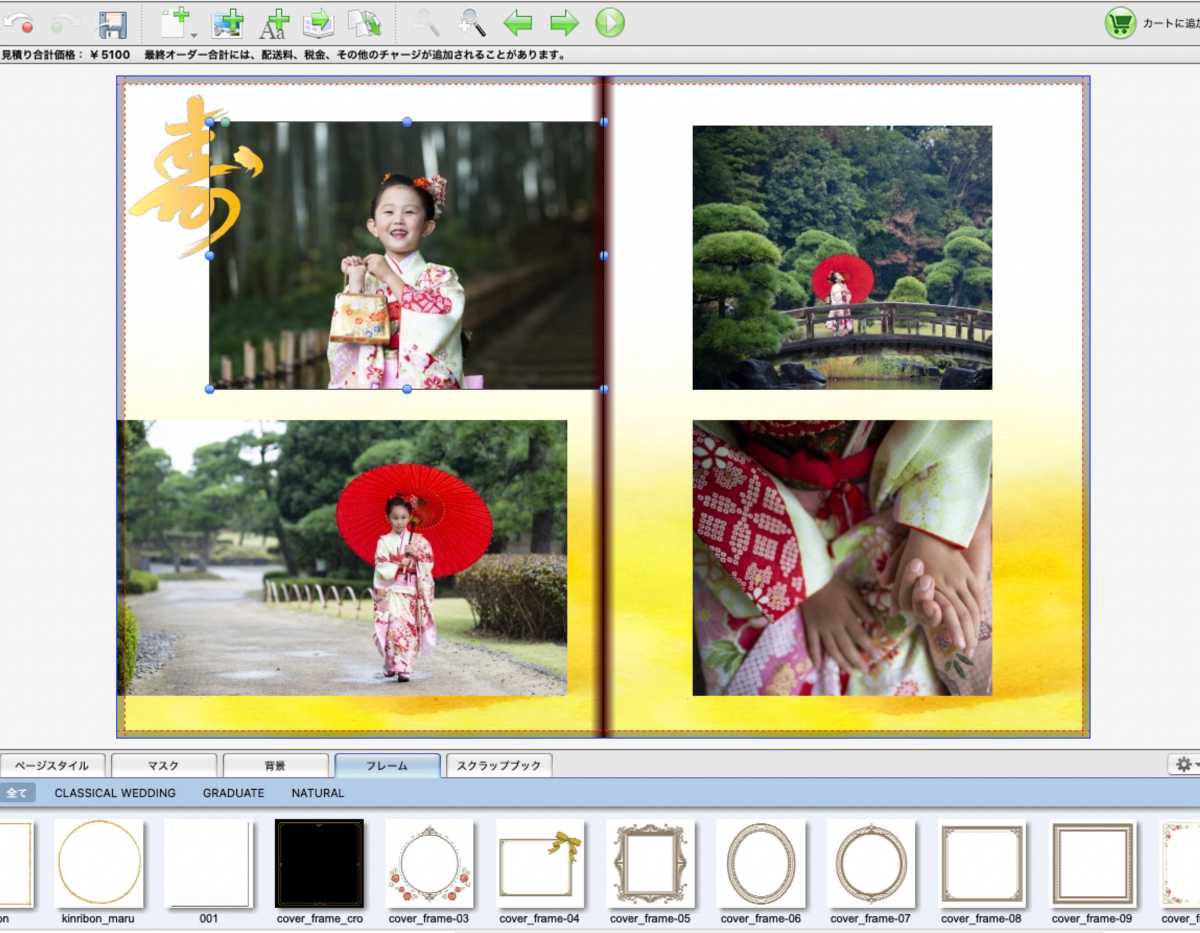This screenshot has width=1200, height=933.
Task: Choose the kinribon_maru circular frame thumbnail
Action: [x=98, y=863]
